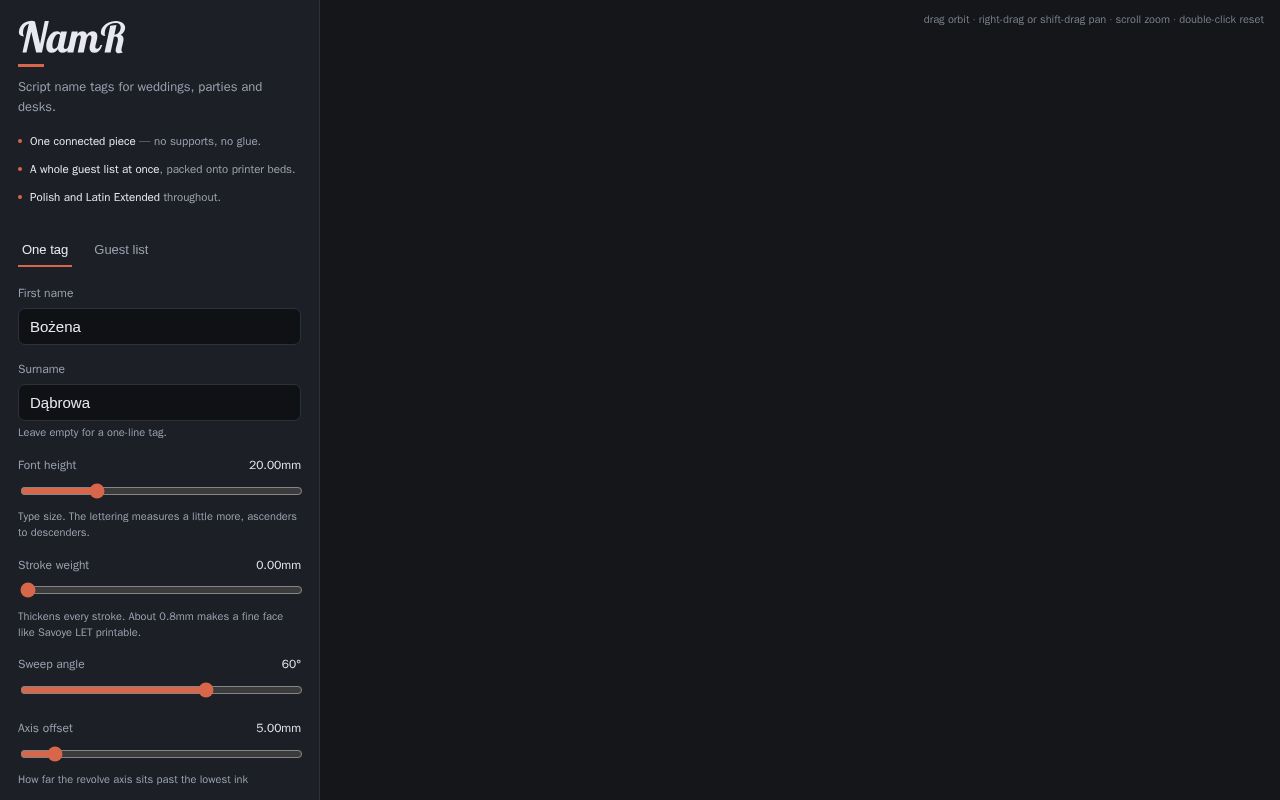Screen dimensions: 1280x800
Task: Click the 'How far the revolve axis' help text
Action: pyautogui.click(x=133, y=779)
